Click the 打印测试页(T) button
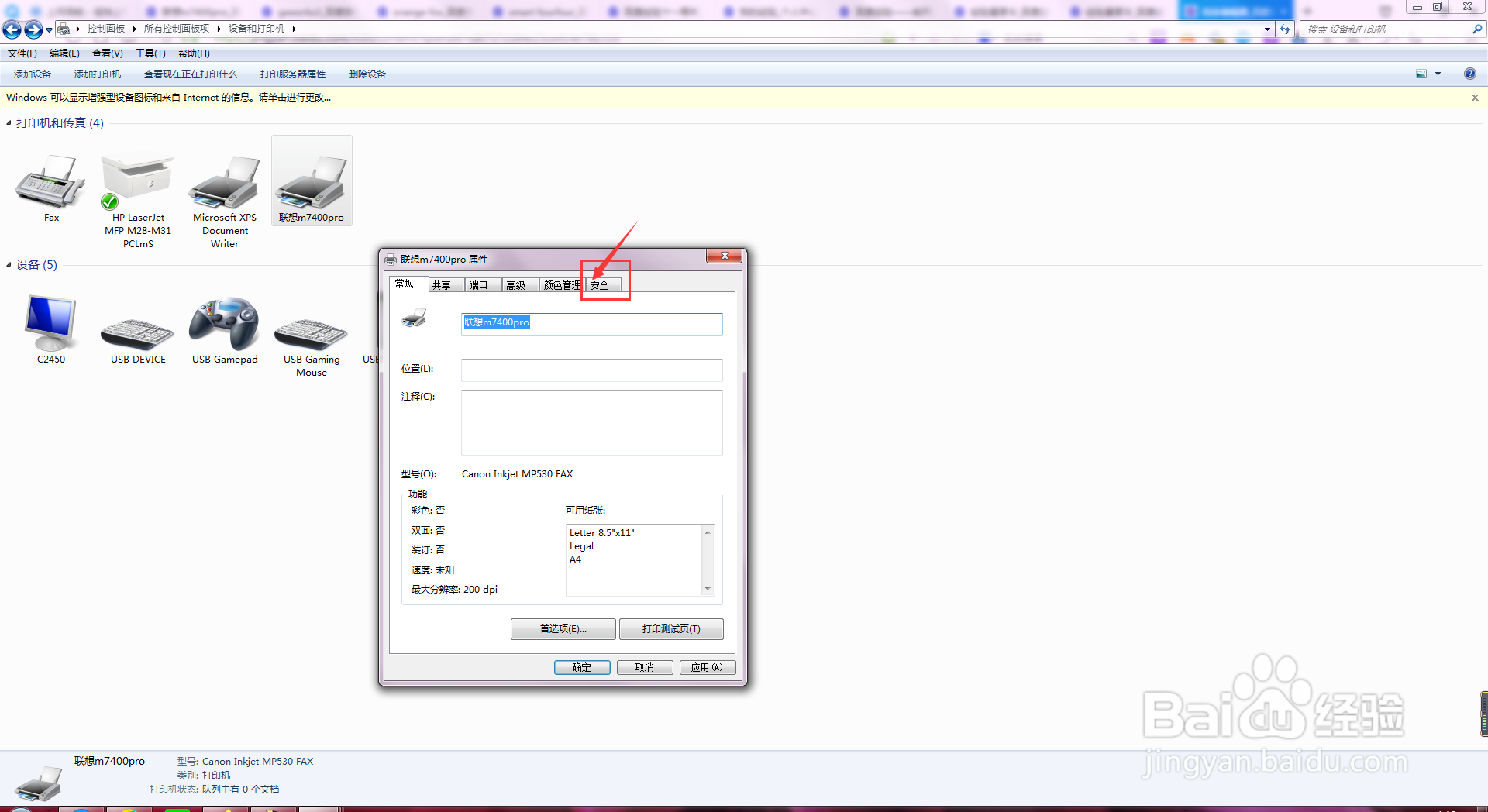 click(671, 629)
